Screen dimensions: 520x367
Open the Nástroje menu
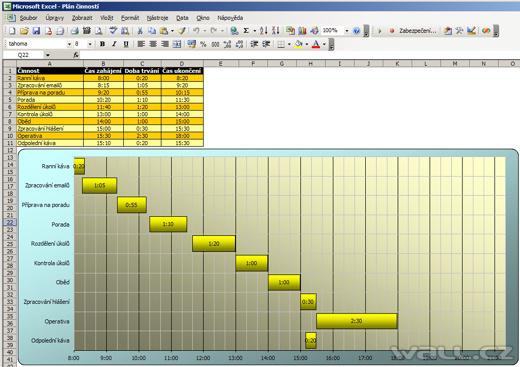(158, 18)
